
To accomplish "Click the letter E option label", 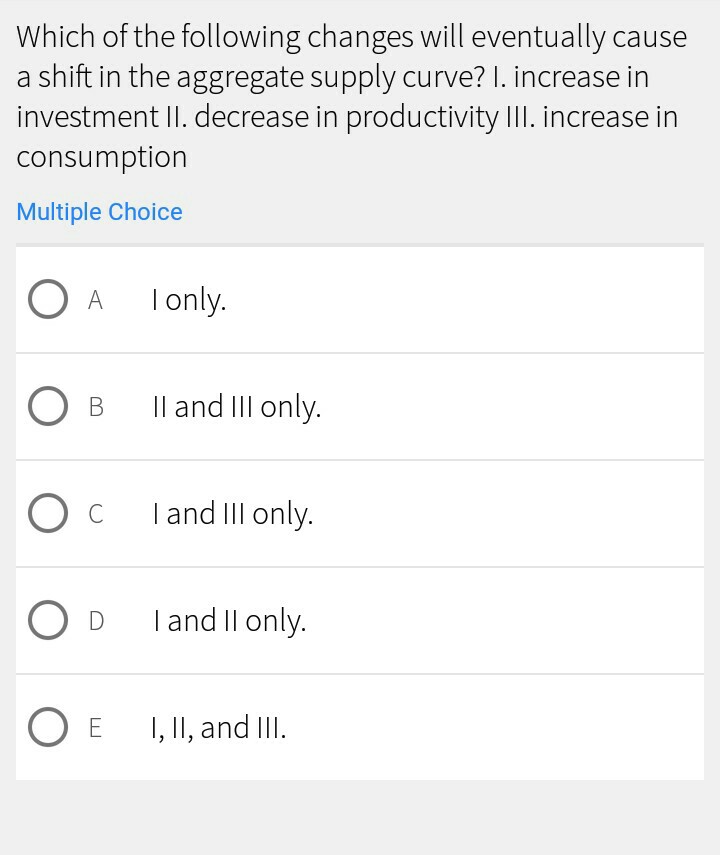I will tap(96, 727).
